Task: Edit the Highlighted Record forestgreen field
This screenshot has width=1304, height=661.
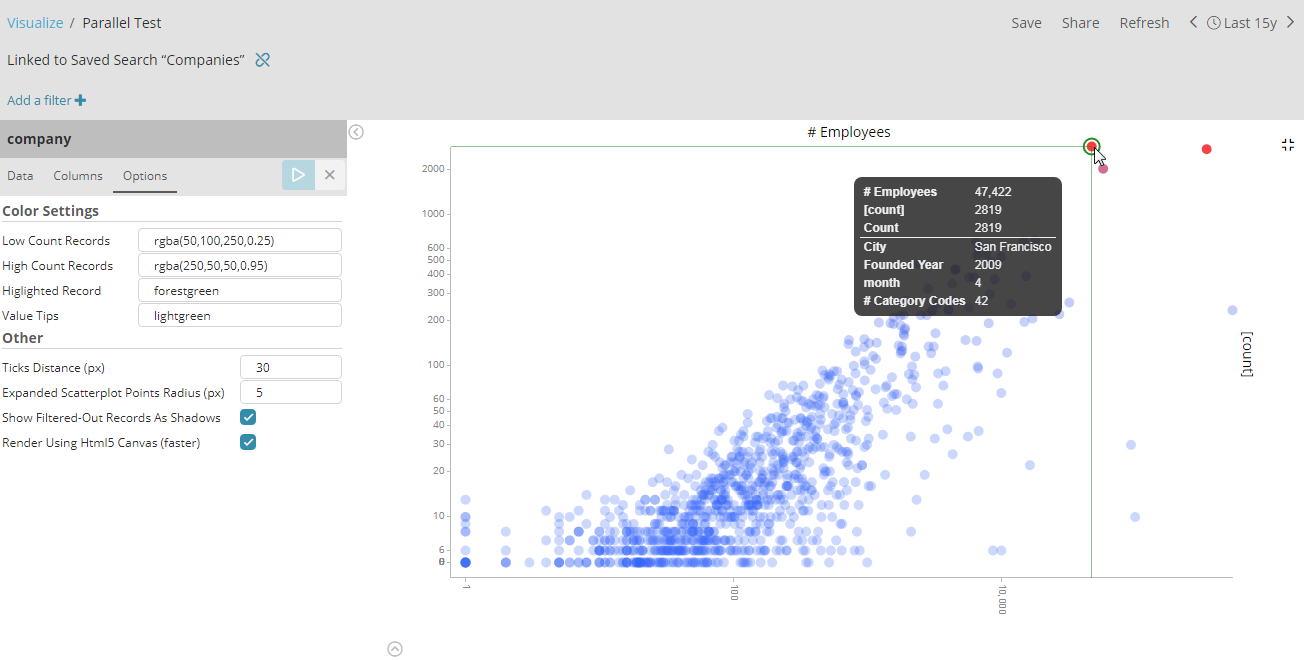Action: pos(240,290)
